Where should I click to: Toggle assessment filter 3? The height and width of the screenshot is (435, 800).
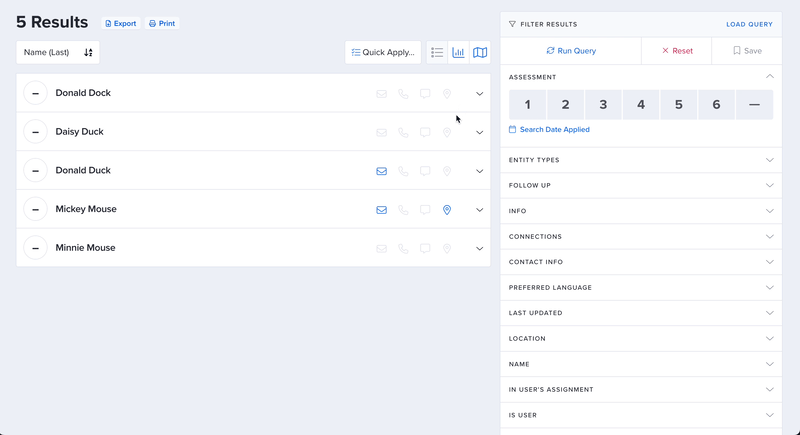[603, 105]
